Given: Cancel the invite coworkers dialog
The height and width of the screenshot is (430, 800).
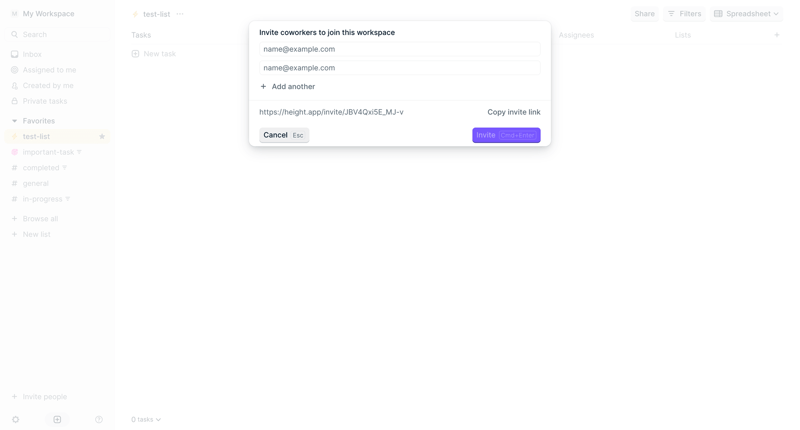Looking at the screenshot, I should (284, 135).
